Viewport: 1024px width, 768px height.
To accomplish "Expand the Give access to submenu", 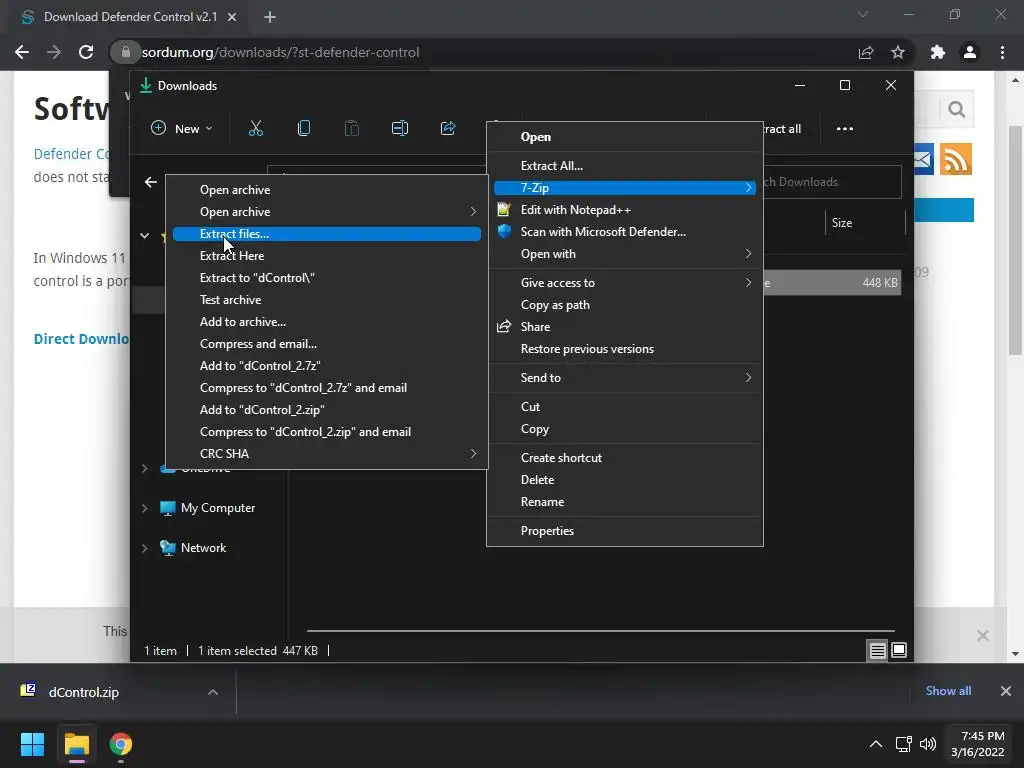I will [625, 283].
